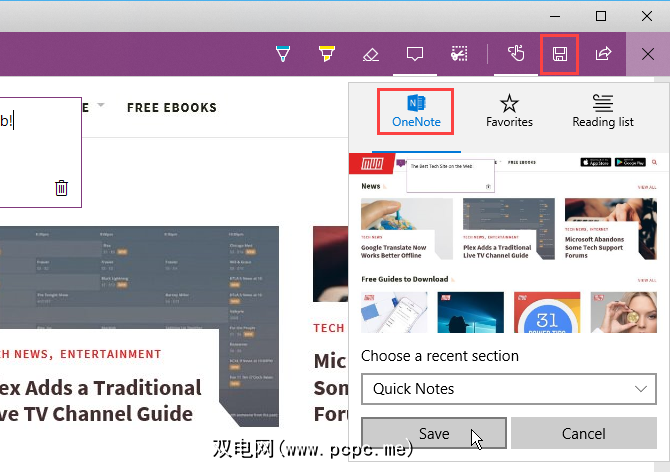
Task: Click the Free Guides to Download heading
Action: 405,279
